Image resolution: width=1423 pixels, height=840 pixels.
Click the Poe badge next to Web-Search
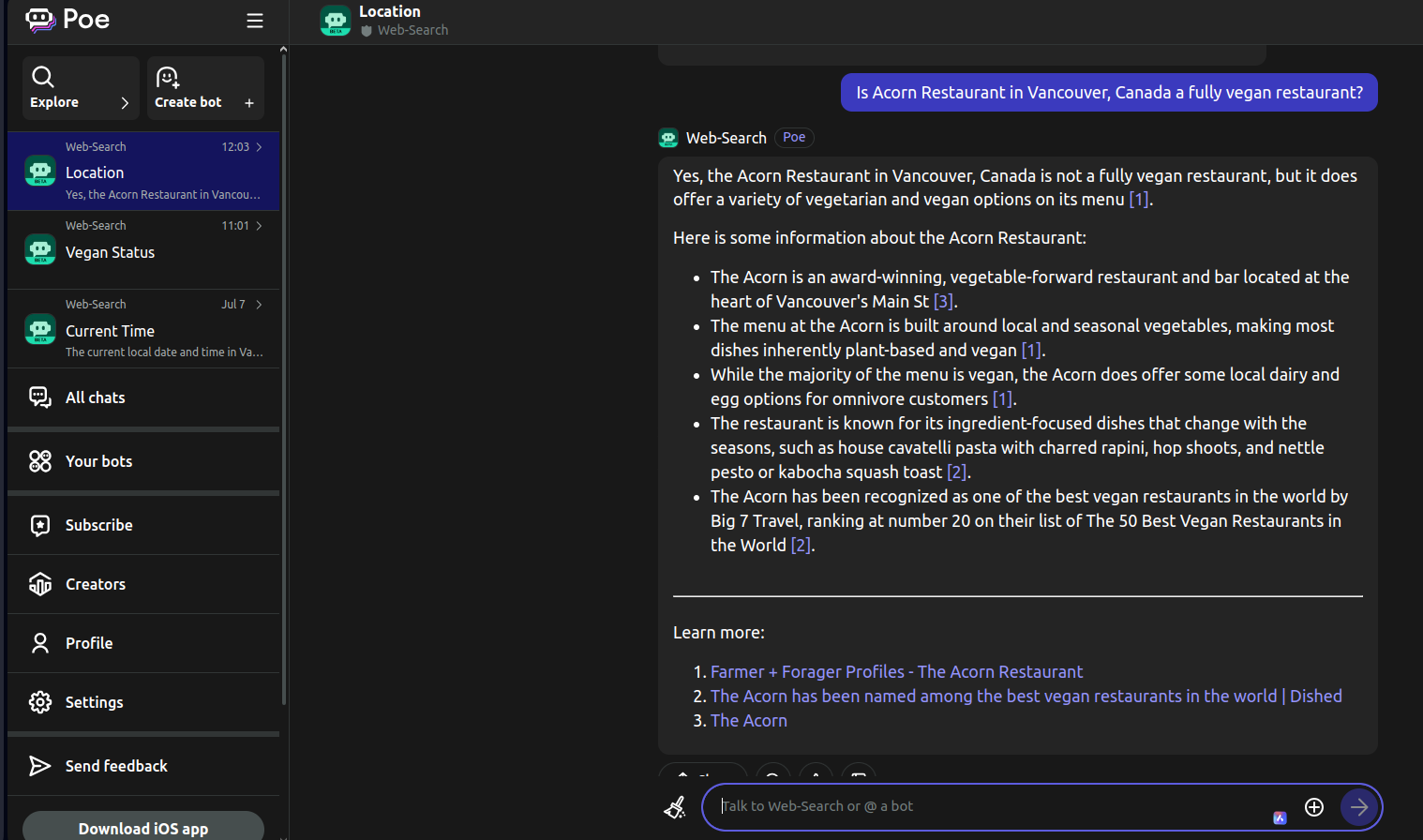(x=794, y=137)
